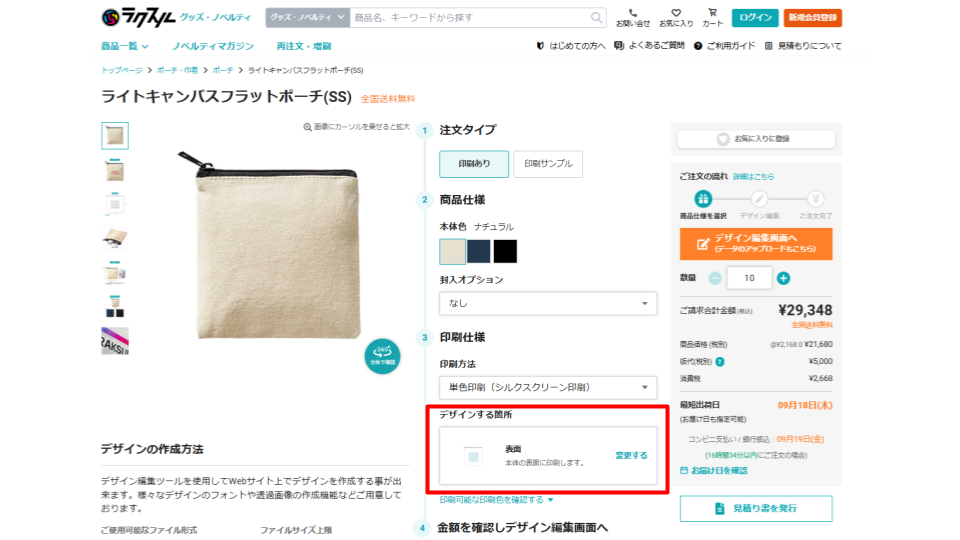The height and width of the screenshot is (540, 960).
Task: Choose the black body color swatch
Action: (505, 250)
